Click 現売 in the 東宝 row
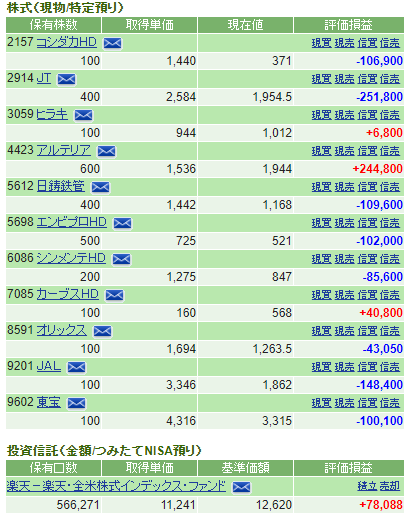The image size is (413, 525). click(344, 403)
